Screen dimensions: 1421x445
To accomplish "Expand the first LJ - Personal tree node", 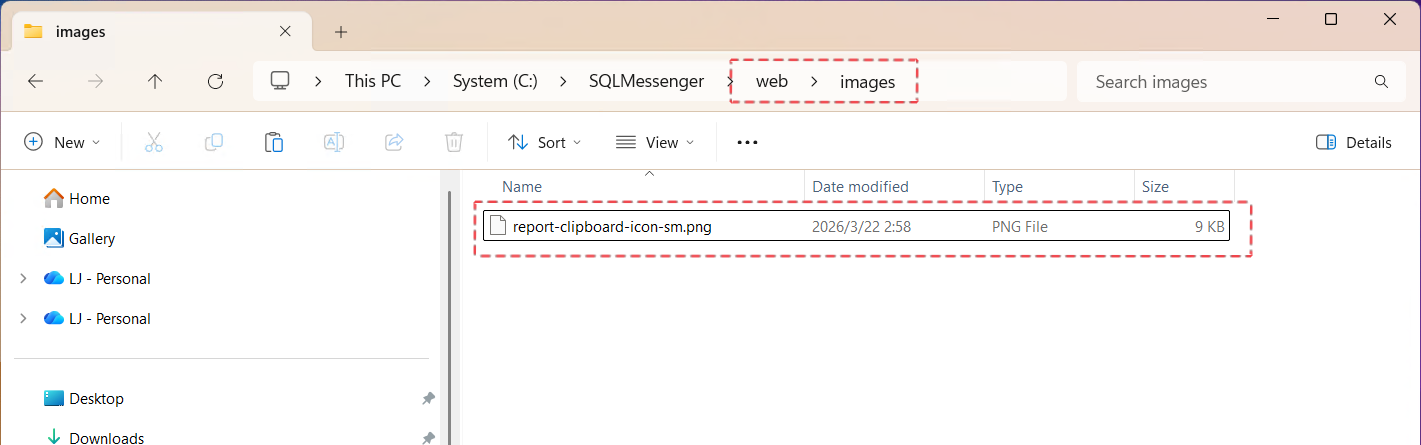I will [x=23, y=279].
